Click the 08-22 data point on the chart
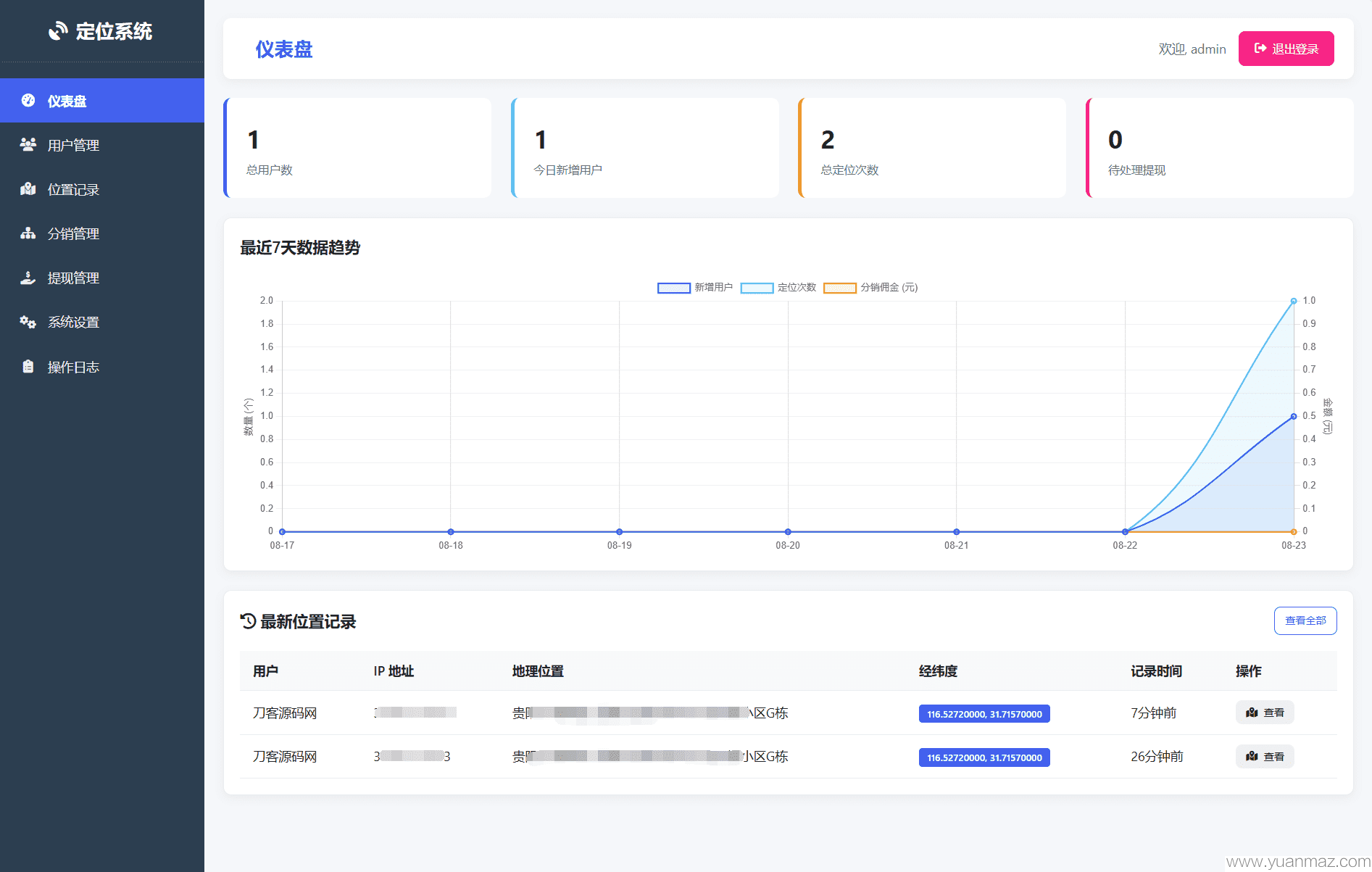 pos(1125,531)
